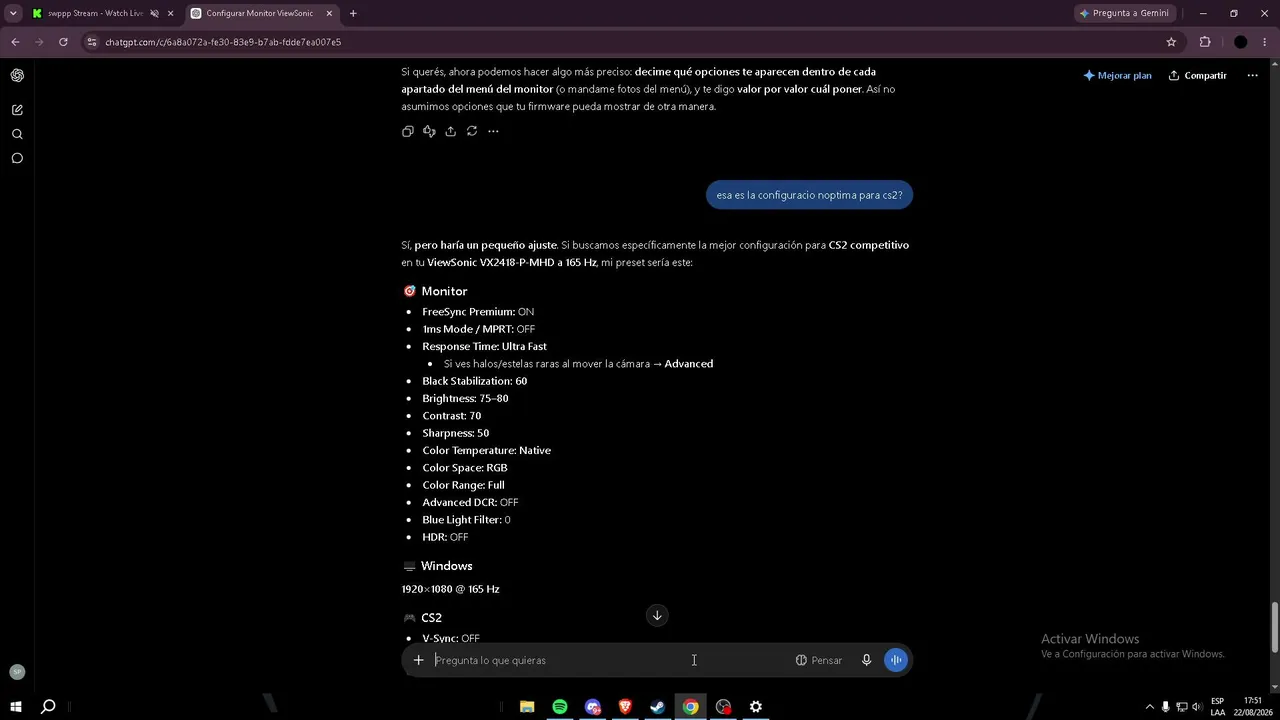Start voice dictation with microphone
The image size is (1280, 720).
coord(866,660)
